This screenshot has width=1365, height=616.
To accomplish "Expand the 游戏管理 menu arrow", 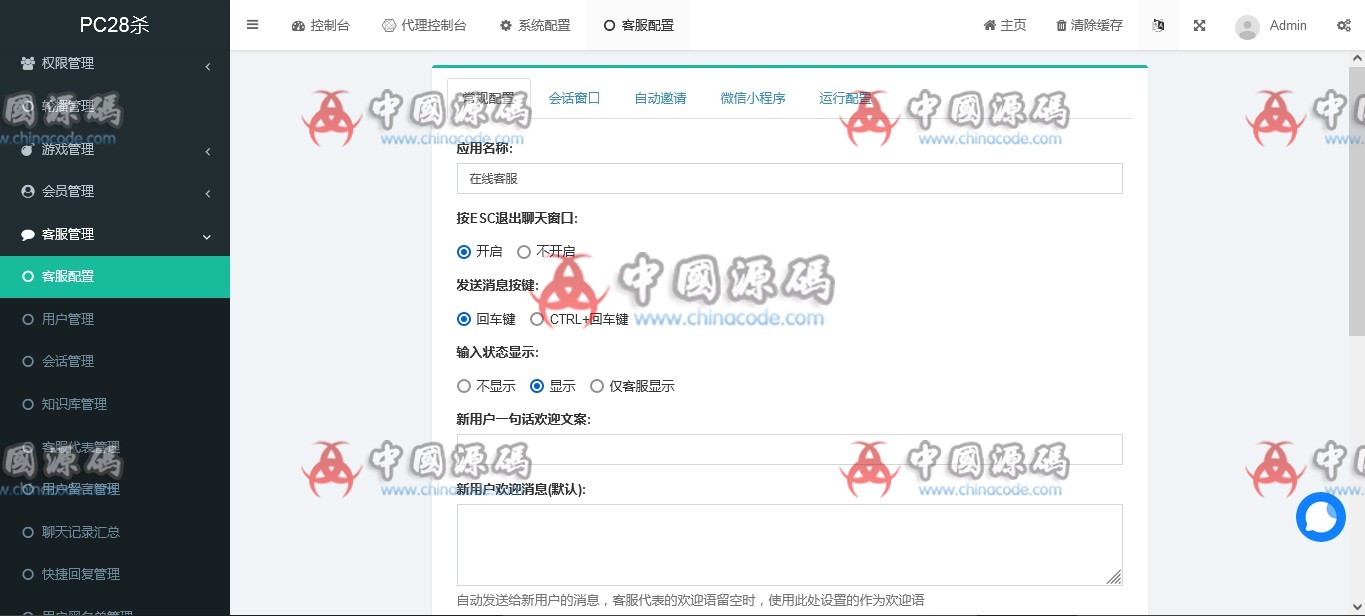I will point(207,151).
